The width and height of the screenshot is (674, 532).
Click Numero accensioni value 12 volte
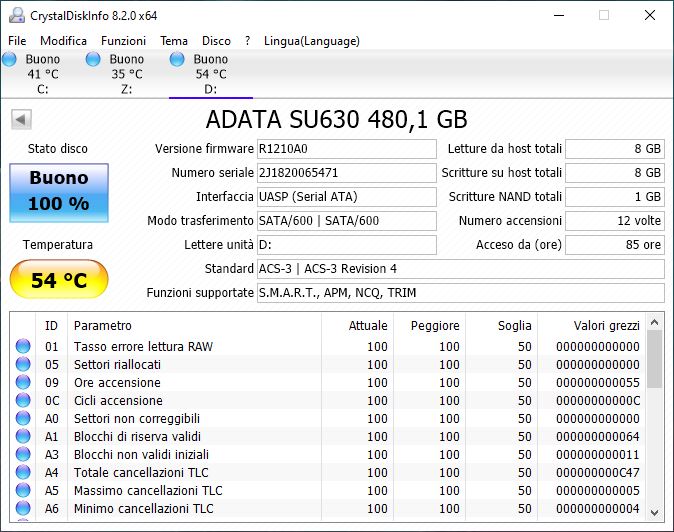tap(615, 221)
